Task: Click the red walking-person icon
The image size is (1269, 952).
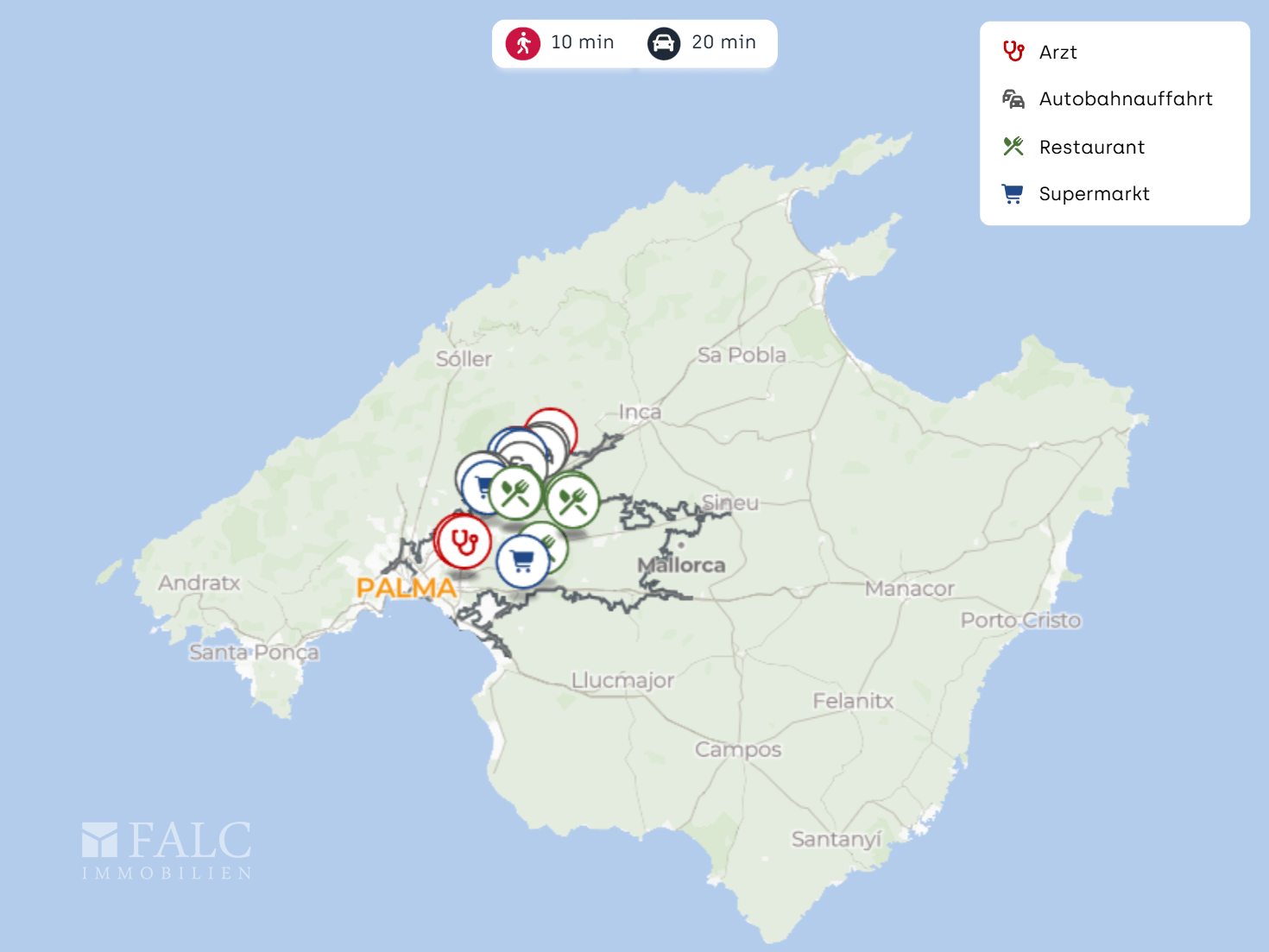Action: (x=523, y=43)
